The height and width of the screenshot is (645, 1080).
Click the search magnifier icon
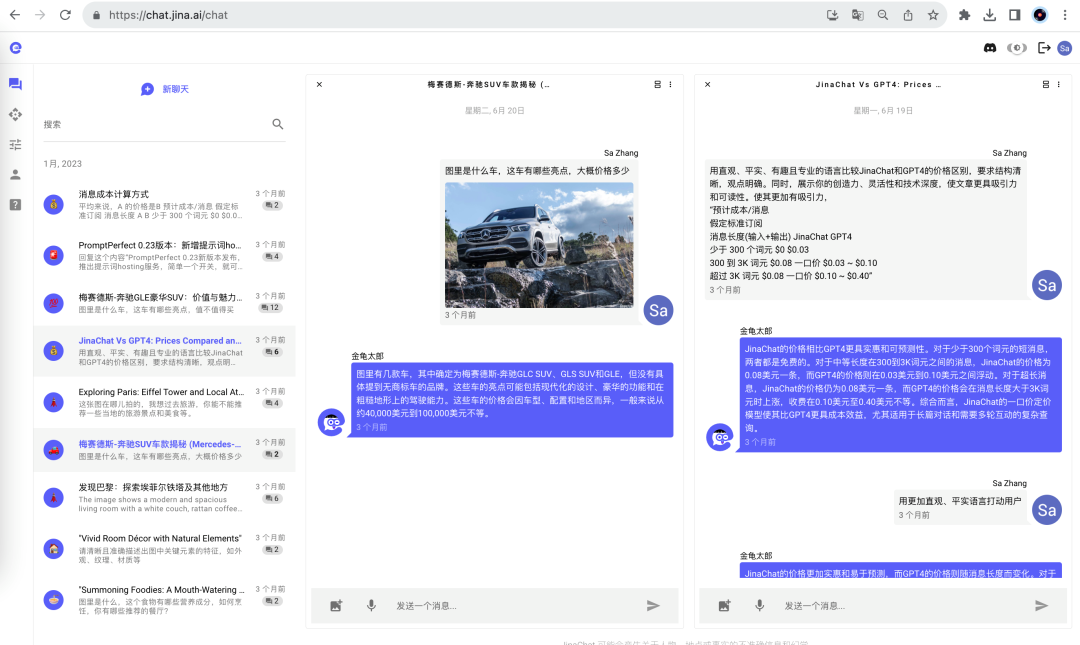coord(278,124)
